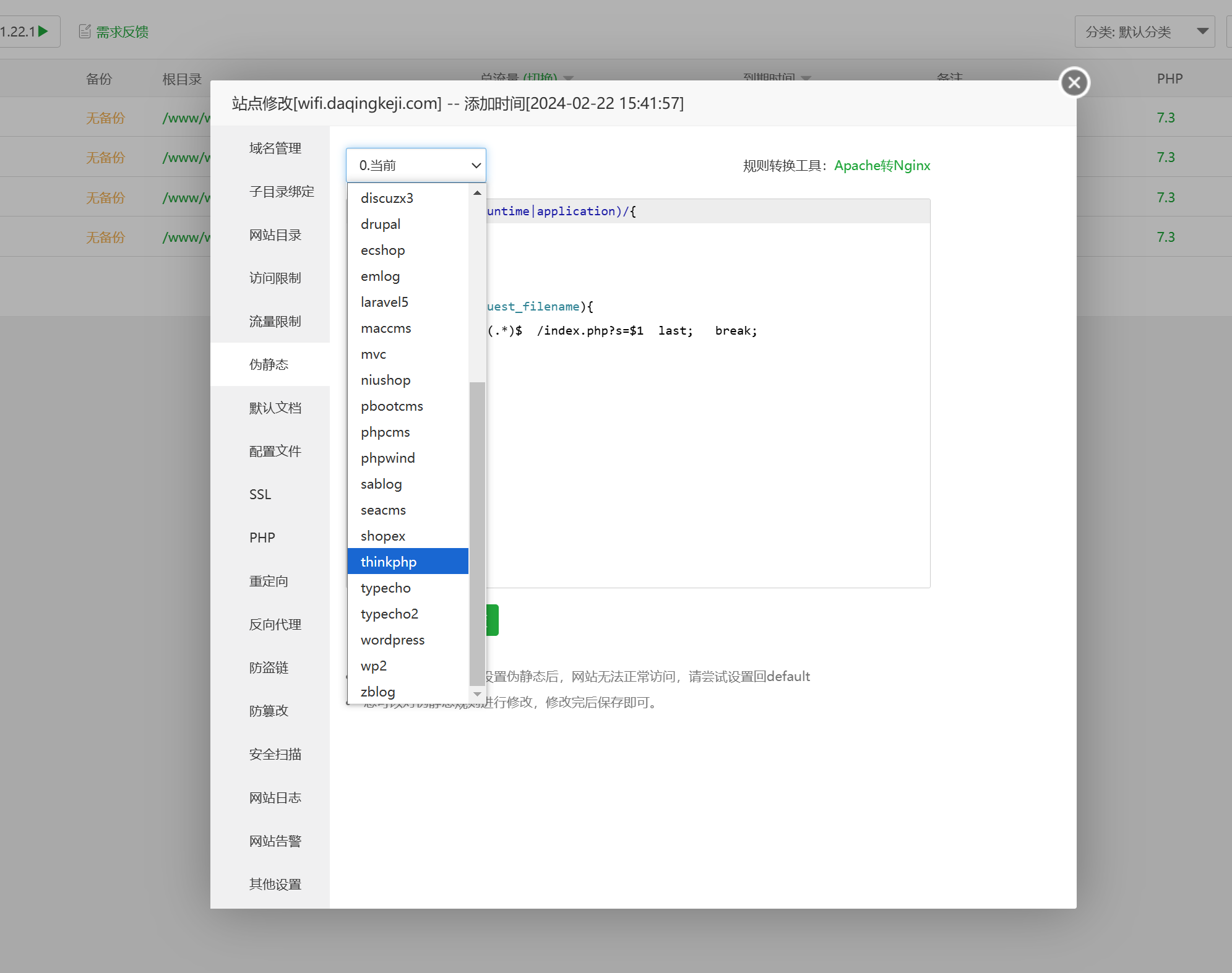Click the 备份 column header
The width and height of the screenshot is (1232, 973).
[x=99, y=79]
